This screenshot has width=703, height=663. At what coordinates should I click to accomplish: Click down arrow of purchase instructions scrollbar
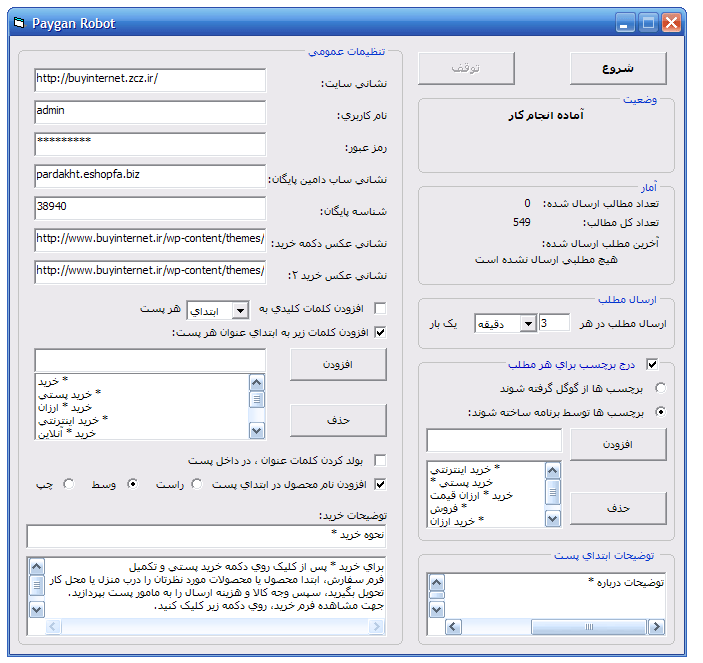36,610
